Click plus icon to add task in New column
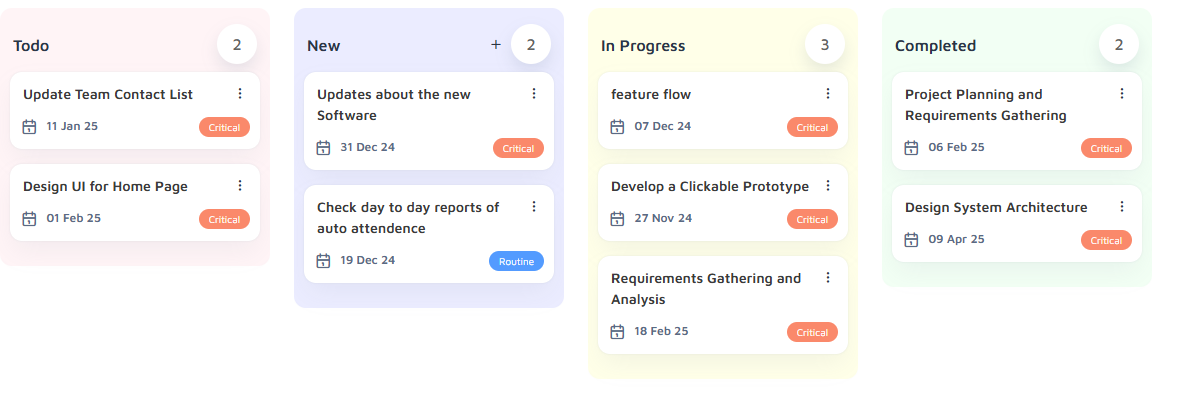The image size is (1199, 411). coord(496,45)
